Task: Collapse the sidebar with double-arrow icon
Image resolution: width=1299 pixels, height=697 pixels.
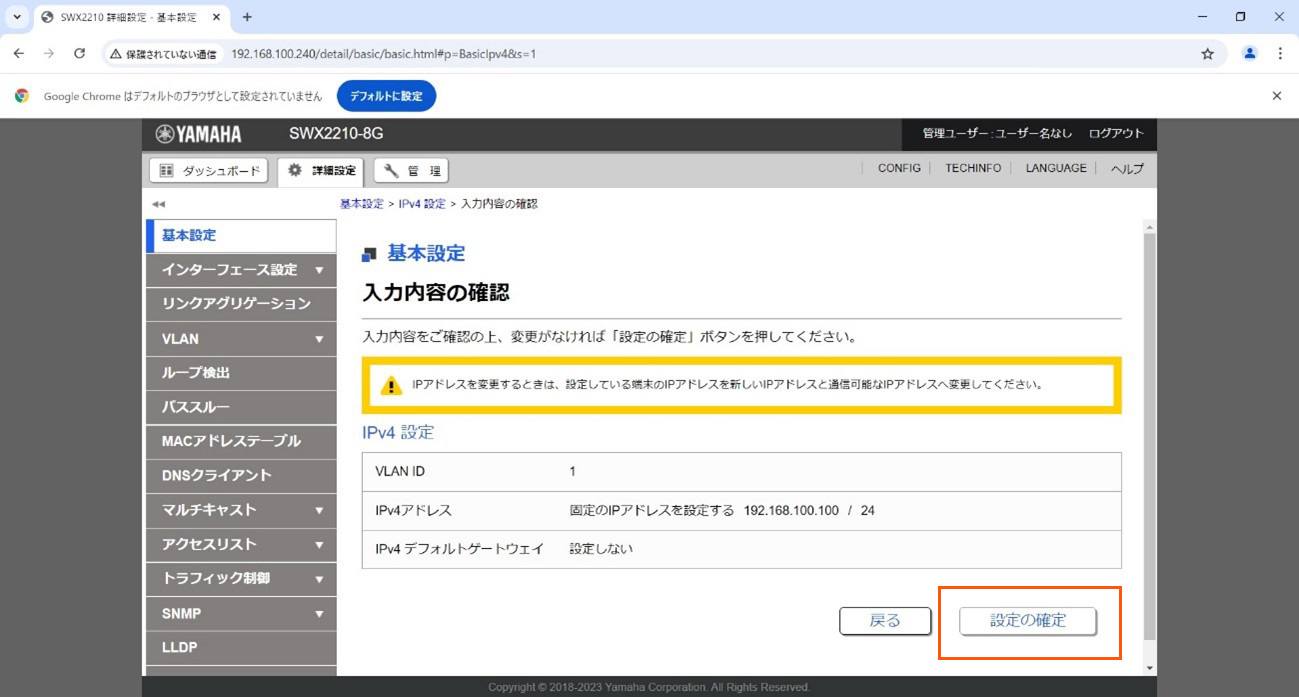Action: (158, 204)
